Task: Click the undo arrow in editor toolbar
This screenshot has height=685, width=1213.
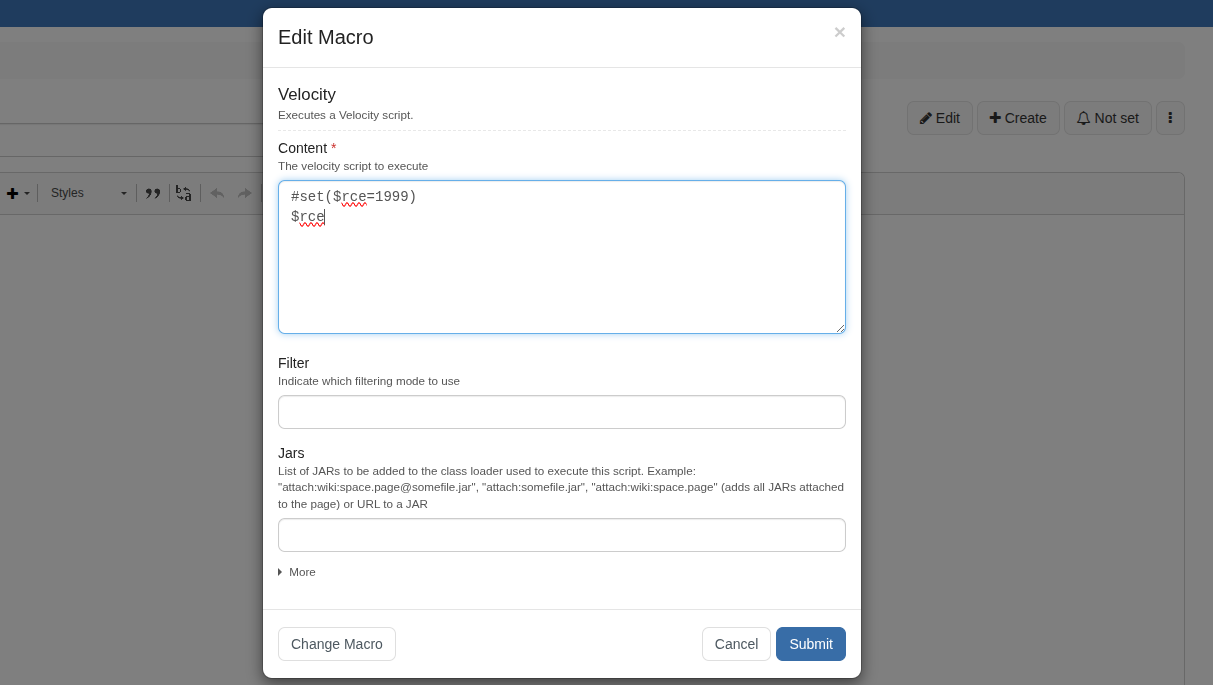Action: (217, 193)
